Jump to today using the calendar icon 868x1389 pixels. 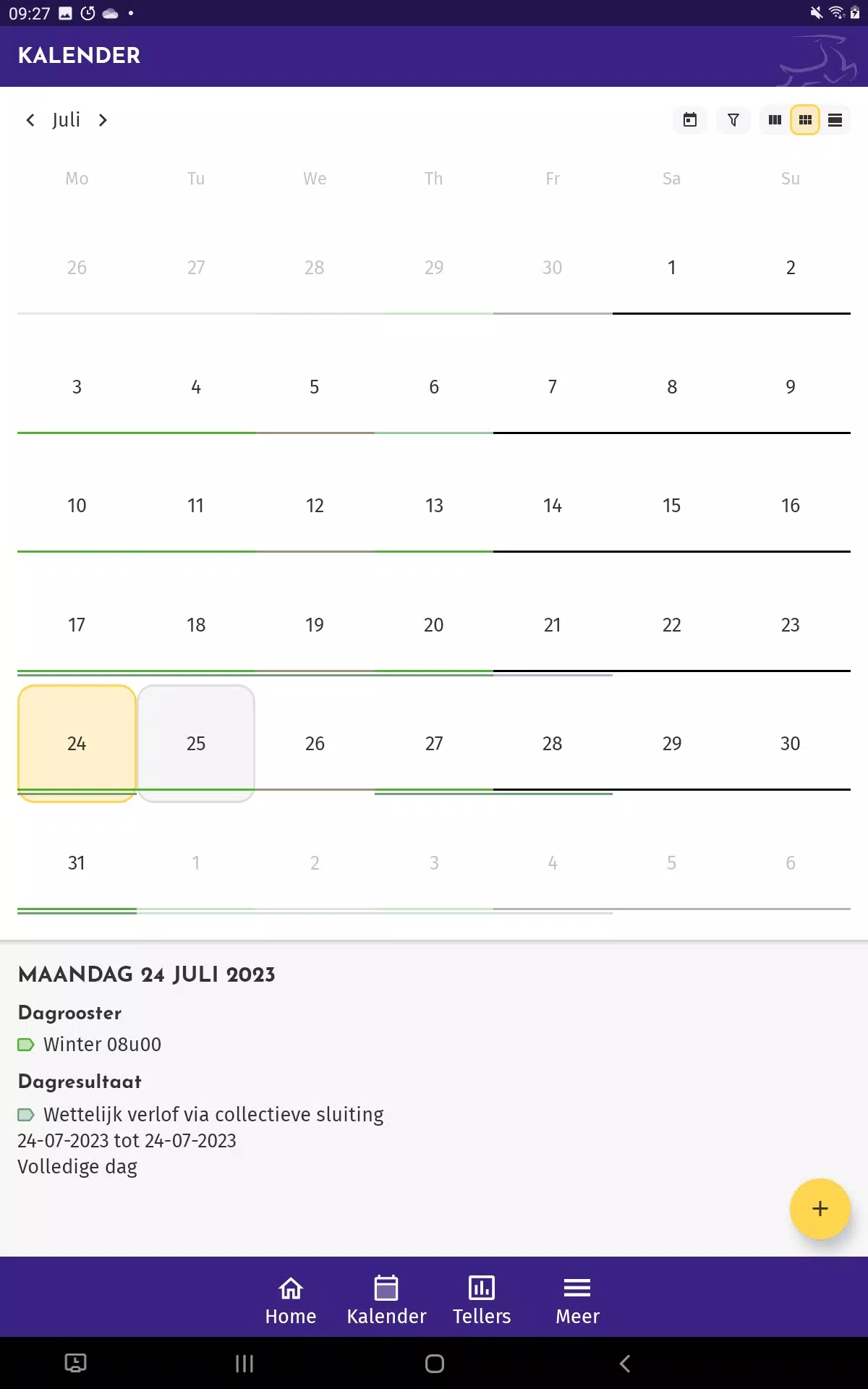[690, 120]
